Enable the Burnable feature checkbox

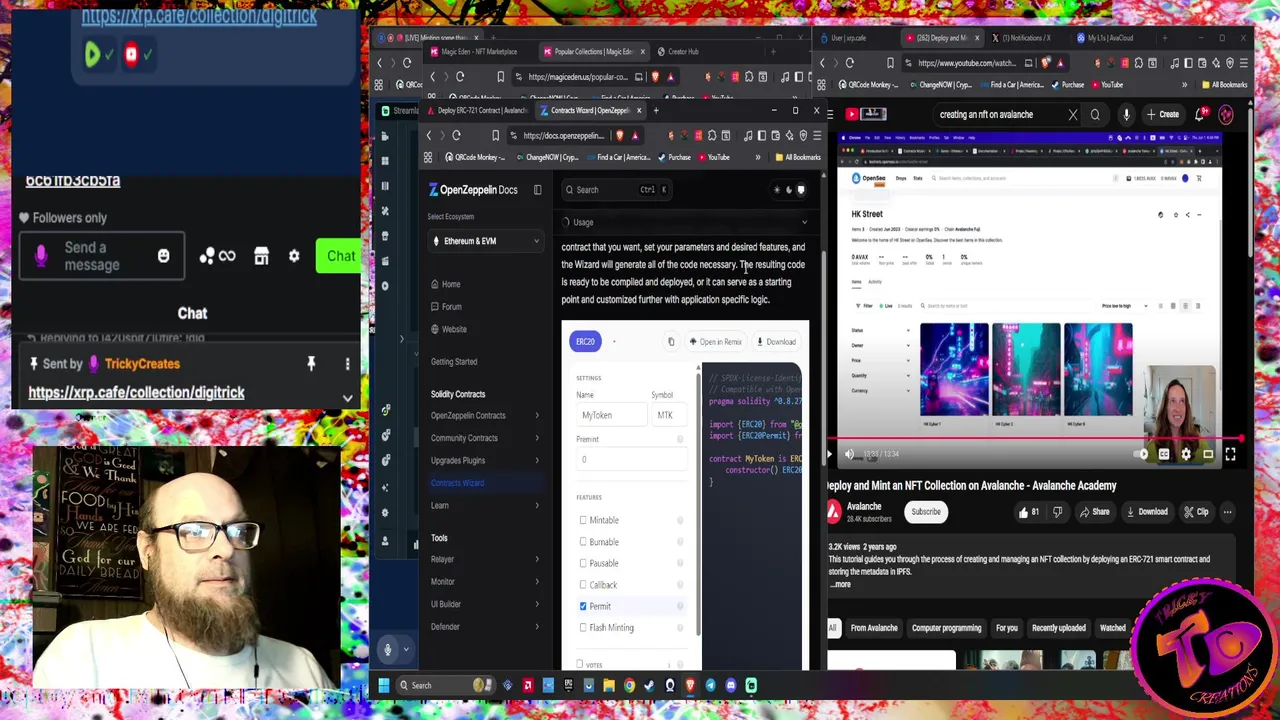coord(583,542)
